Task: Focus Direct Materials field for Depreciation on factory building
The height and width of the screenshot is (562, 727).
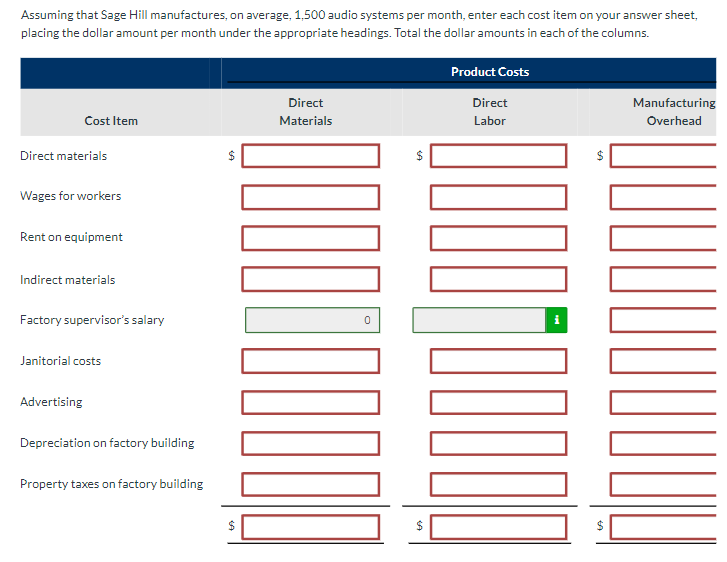Action: coord(311,443)
